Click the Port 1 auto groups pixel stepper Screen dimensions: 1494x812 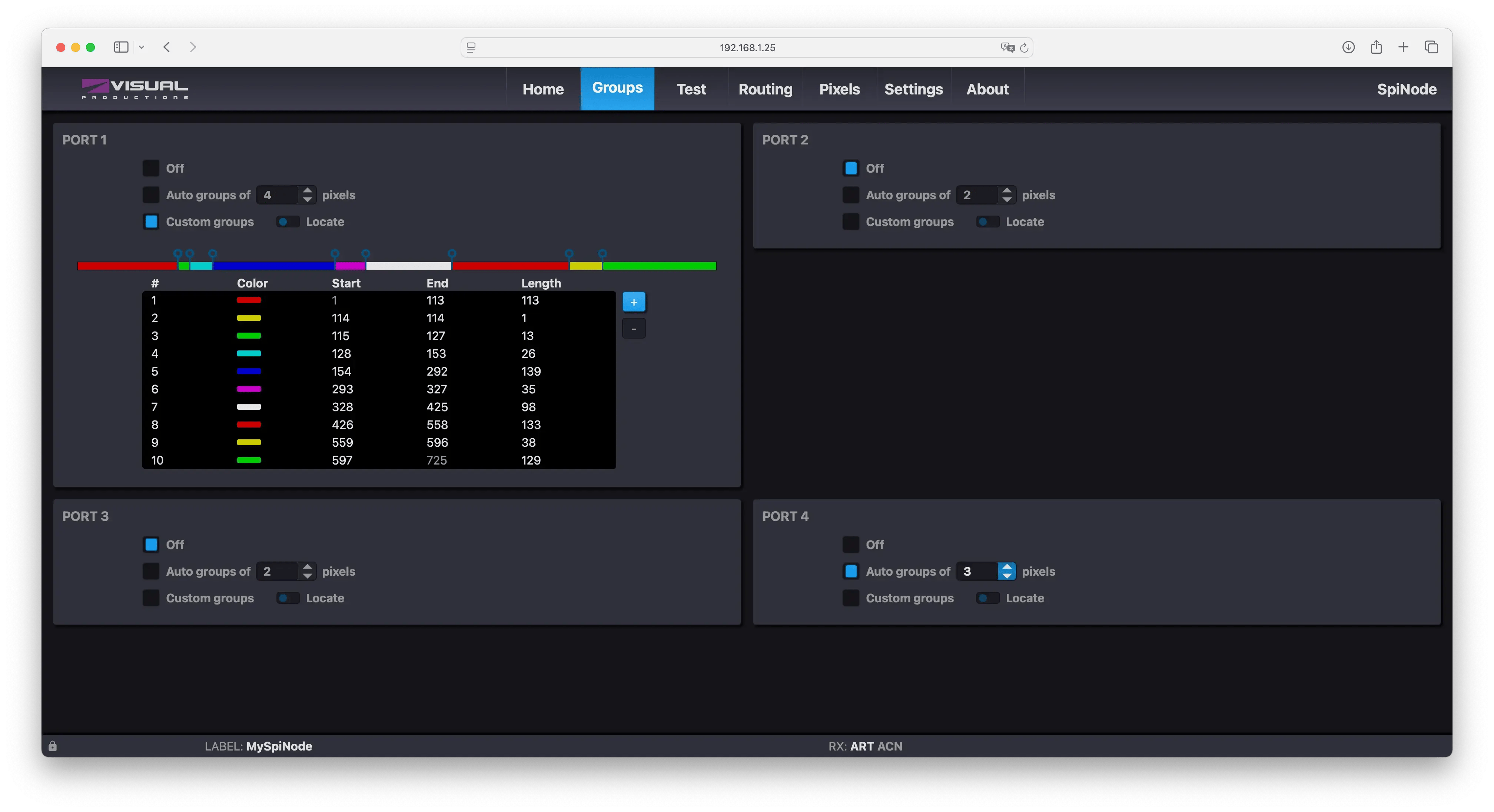click(x=308, y=195)
